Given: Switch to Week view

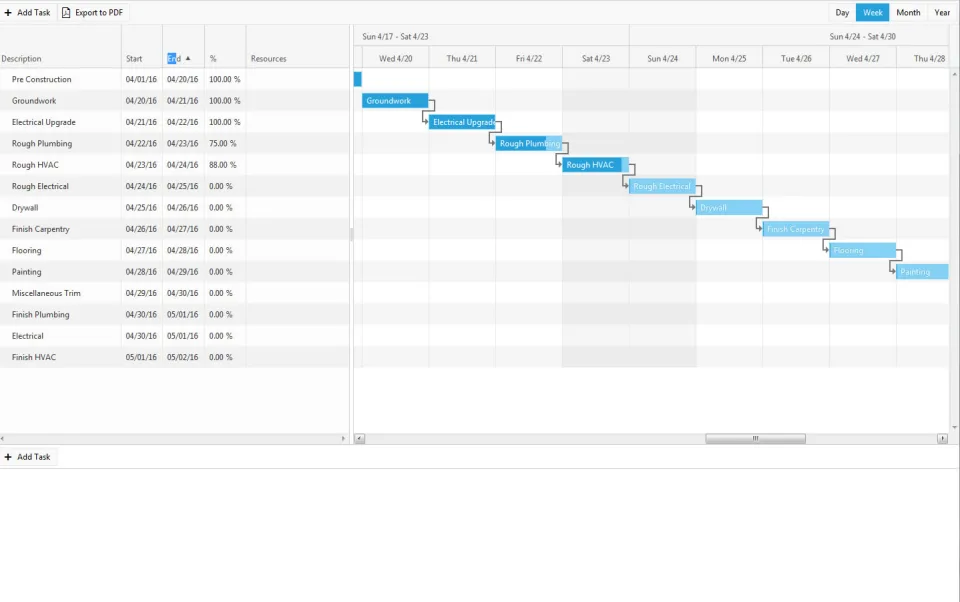Looking at the screenshot, I should click(872, 12).
